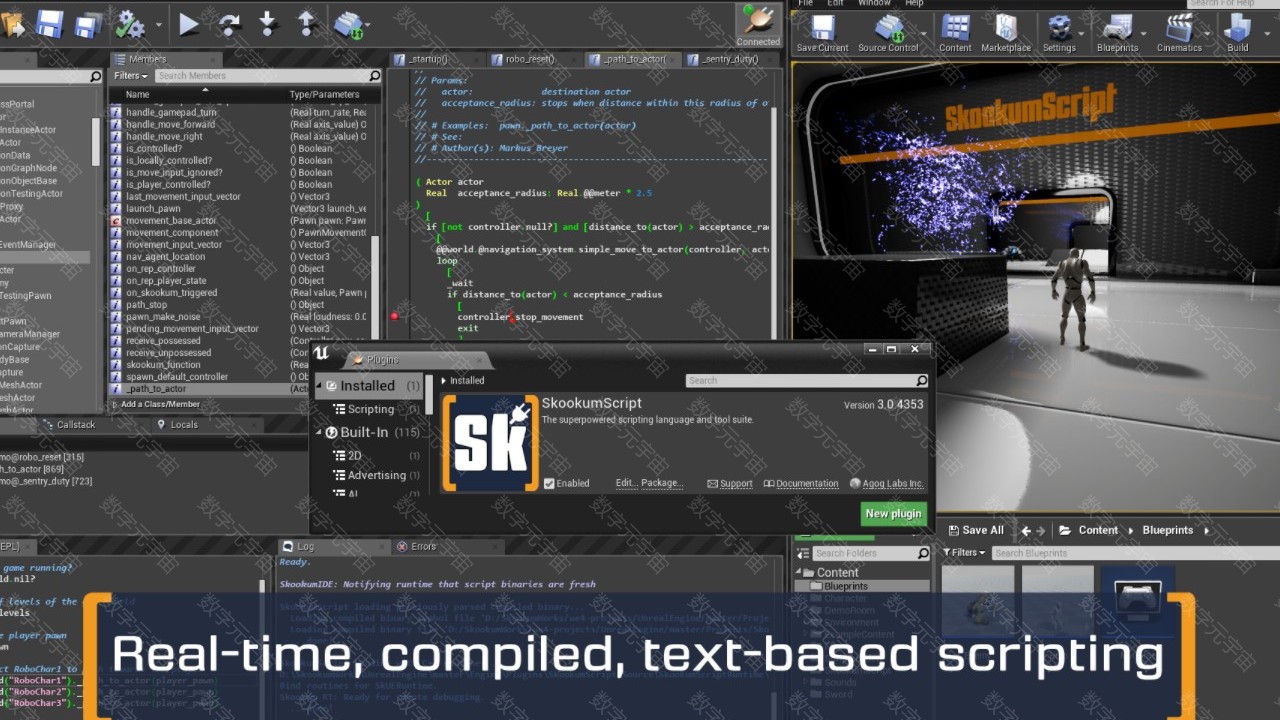Click the Step Into down-arrow icon
The height and width of the screenshot is (720, 1280).
pos(267,24)
